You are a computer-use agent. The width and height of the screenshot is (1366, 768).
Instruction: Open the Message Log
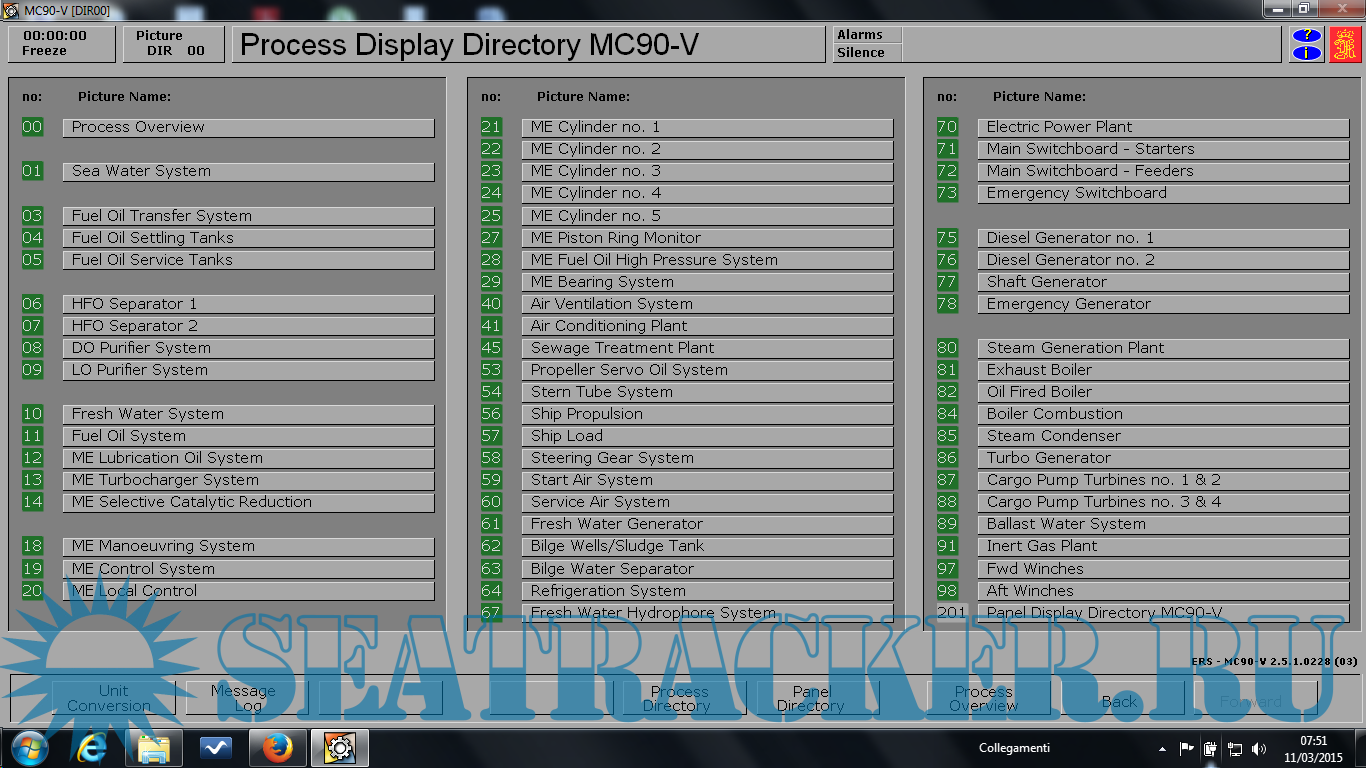(x=243, y=698)
